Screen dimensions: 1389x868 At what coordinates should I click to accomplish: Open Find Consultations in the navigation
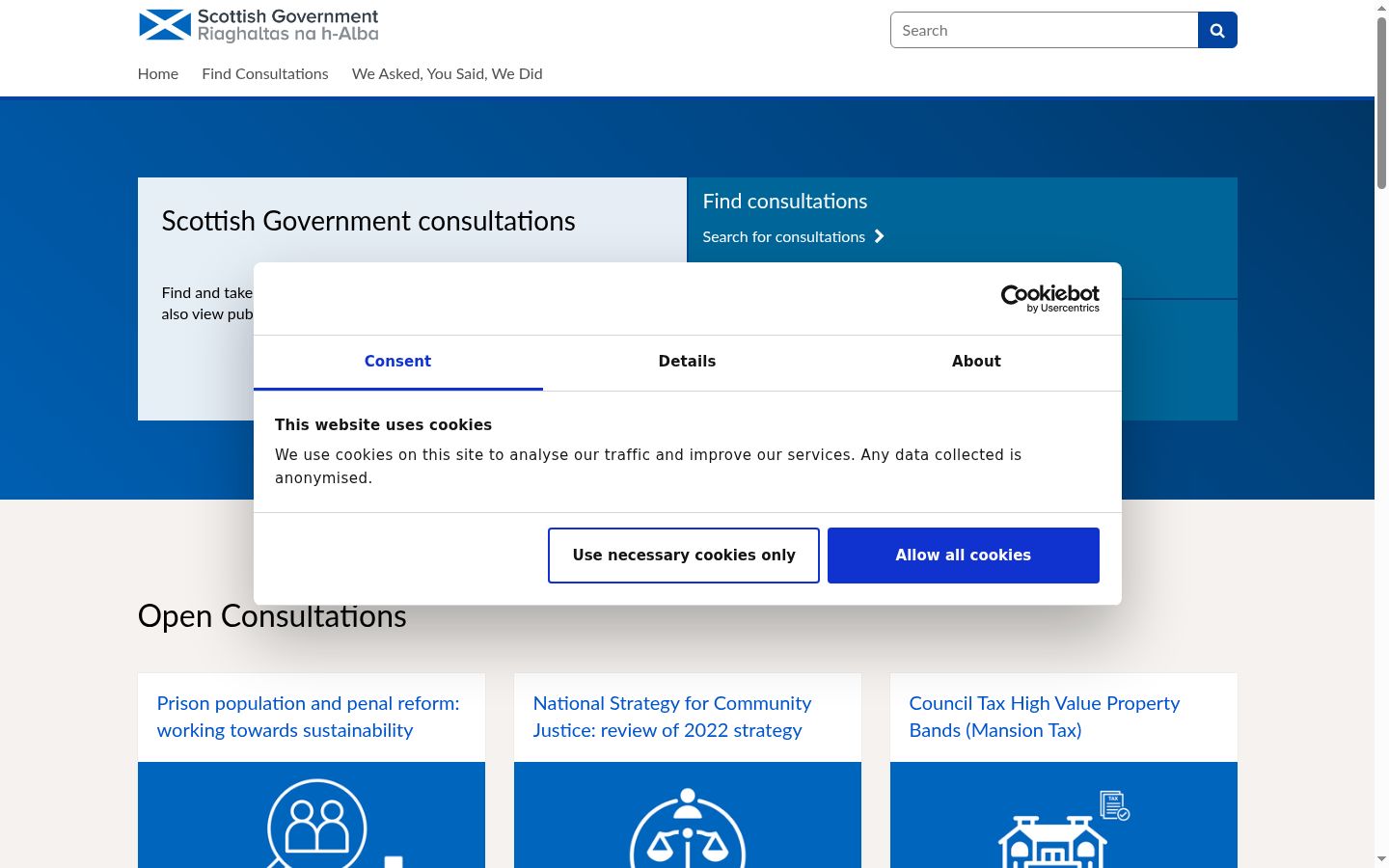(x=265, y=73)
